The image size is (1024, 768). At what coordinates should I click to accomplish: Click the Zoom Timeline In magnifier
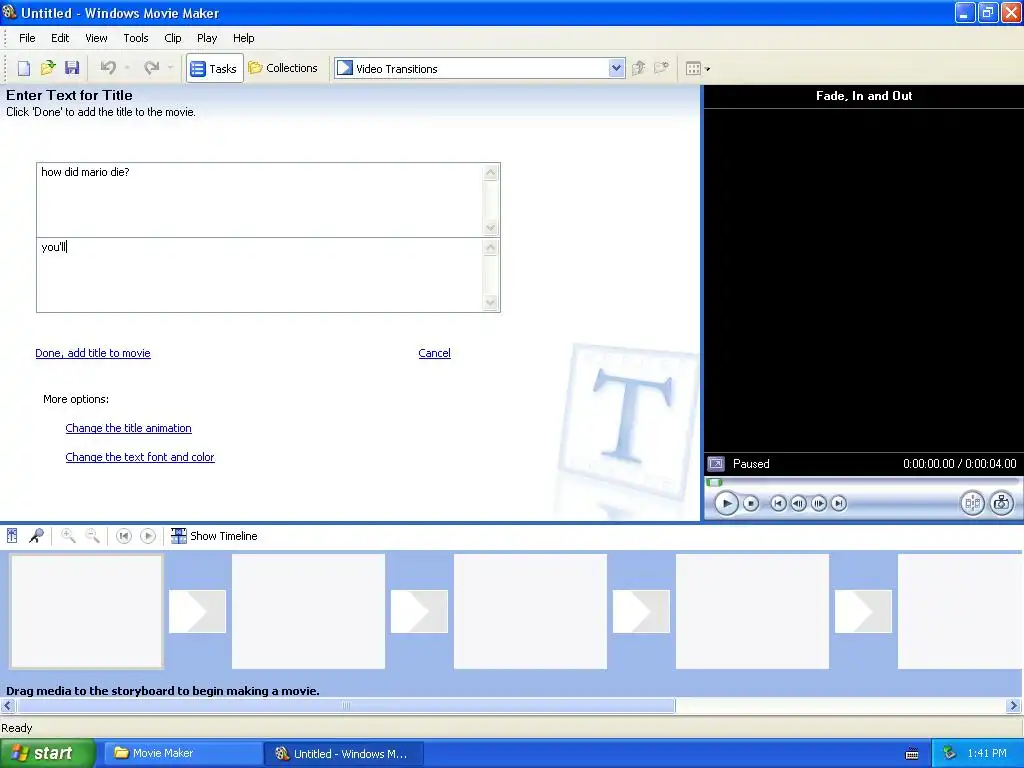68,536
